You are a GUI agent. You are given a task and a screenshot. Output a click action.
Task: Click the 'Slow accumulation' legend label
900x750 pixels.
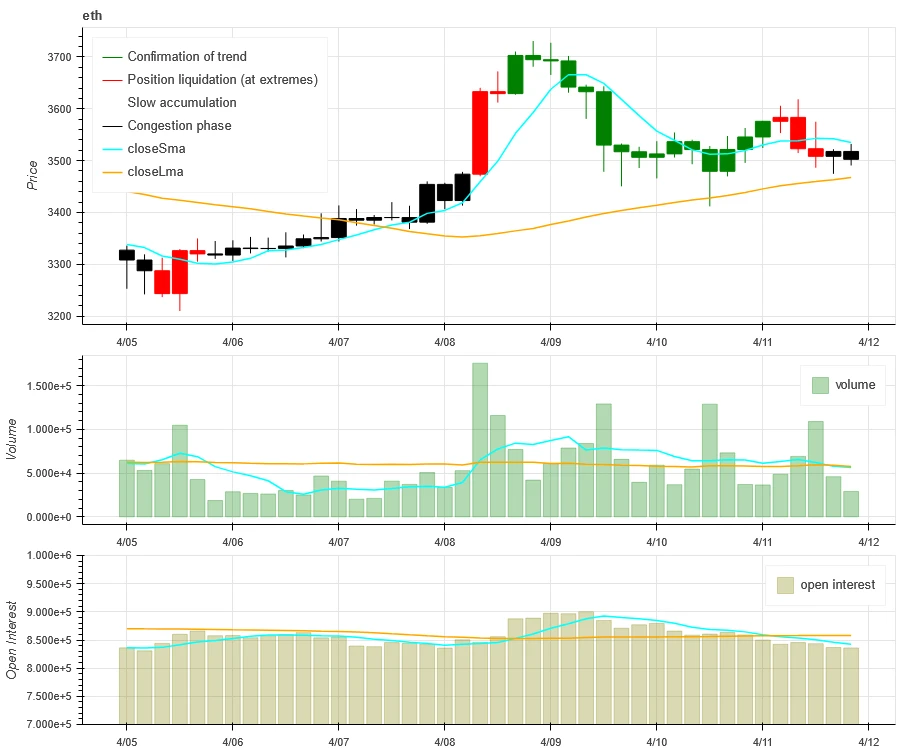(x=182, y=103)
